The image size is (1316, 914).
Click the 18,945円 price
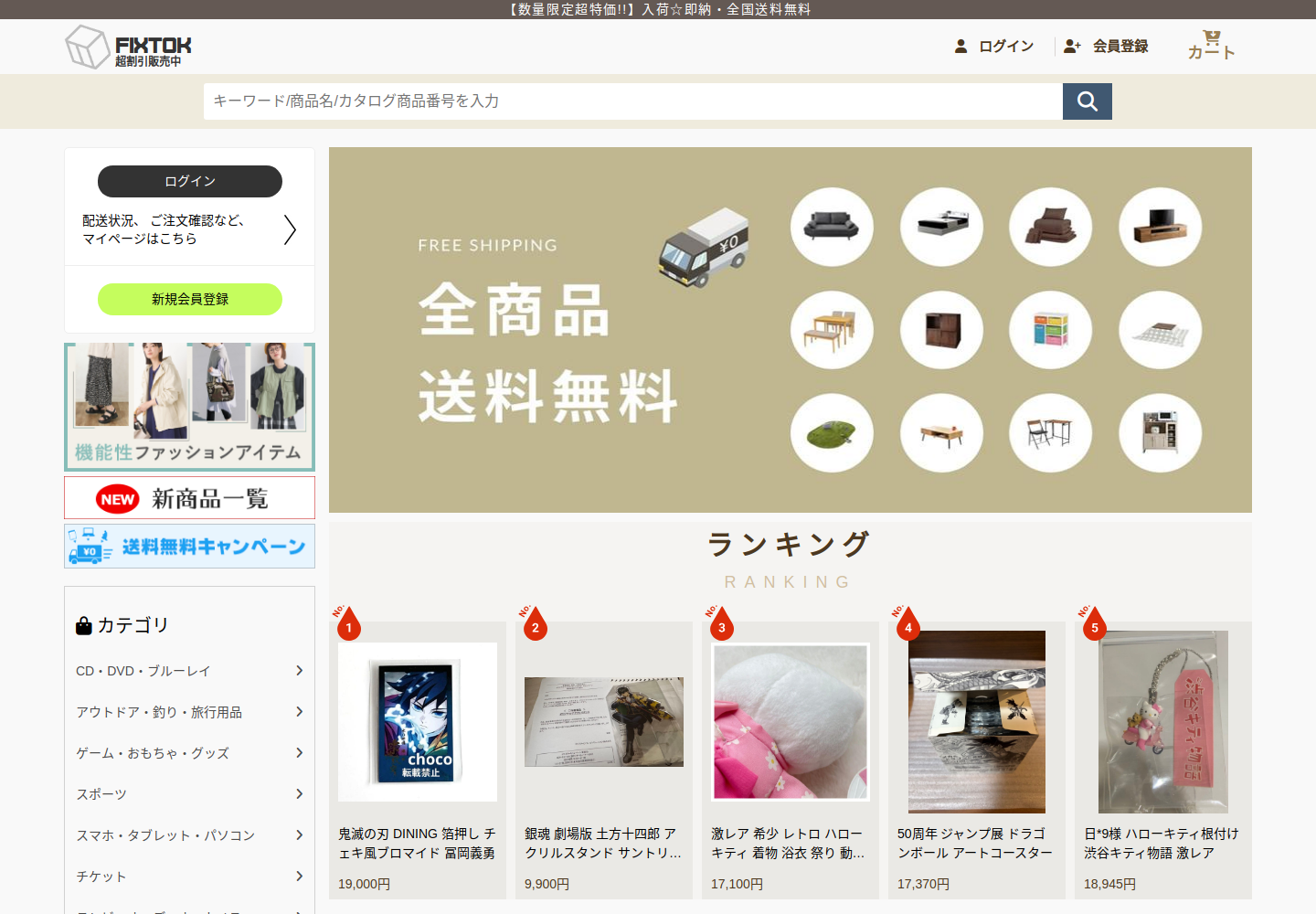point(1110,884)
